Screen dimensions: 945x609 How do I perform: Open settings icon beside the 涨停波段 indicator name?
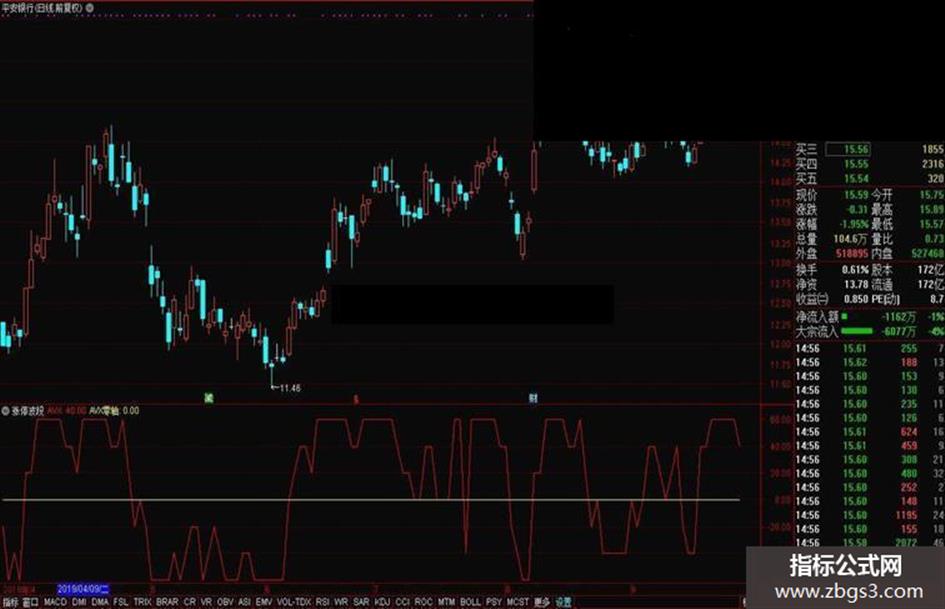click(x=5, y=411)
